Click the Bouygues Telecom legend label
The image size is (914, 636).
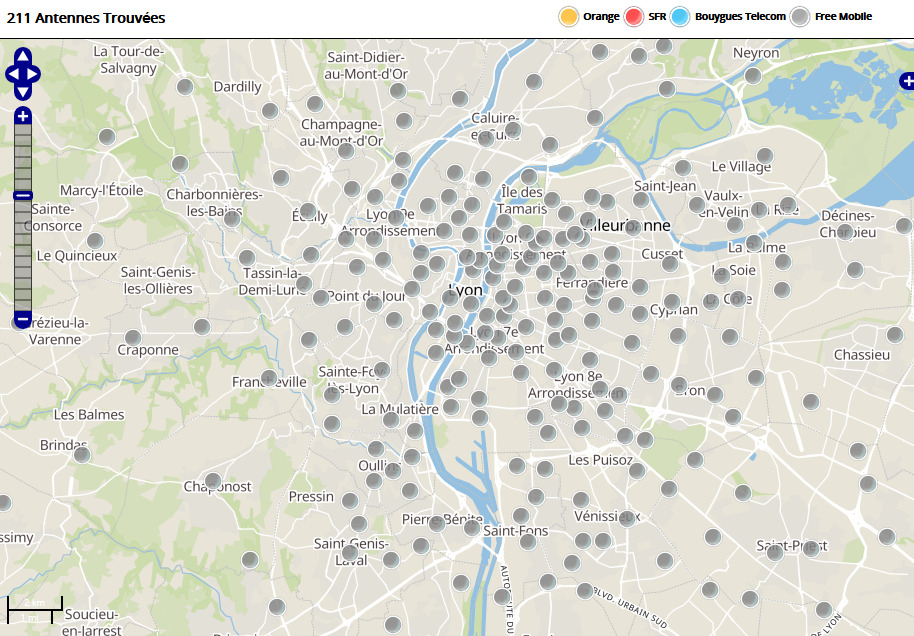(x=740, y=16)
